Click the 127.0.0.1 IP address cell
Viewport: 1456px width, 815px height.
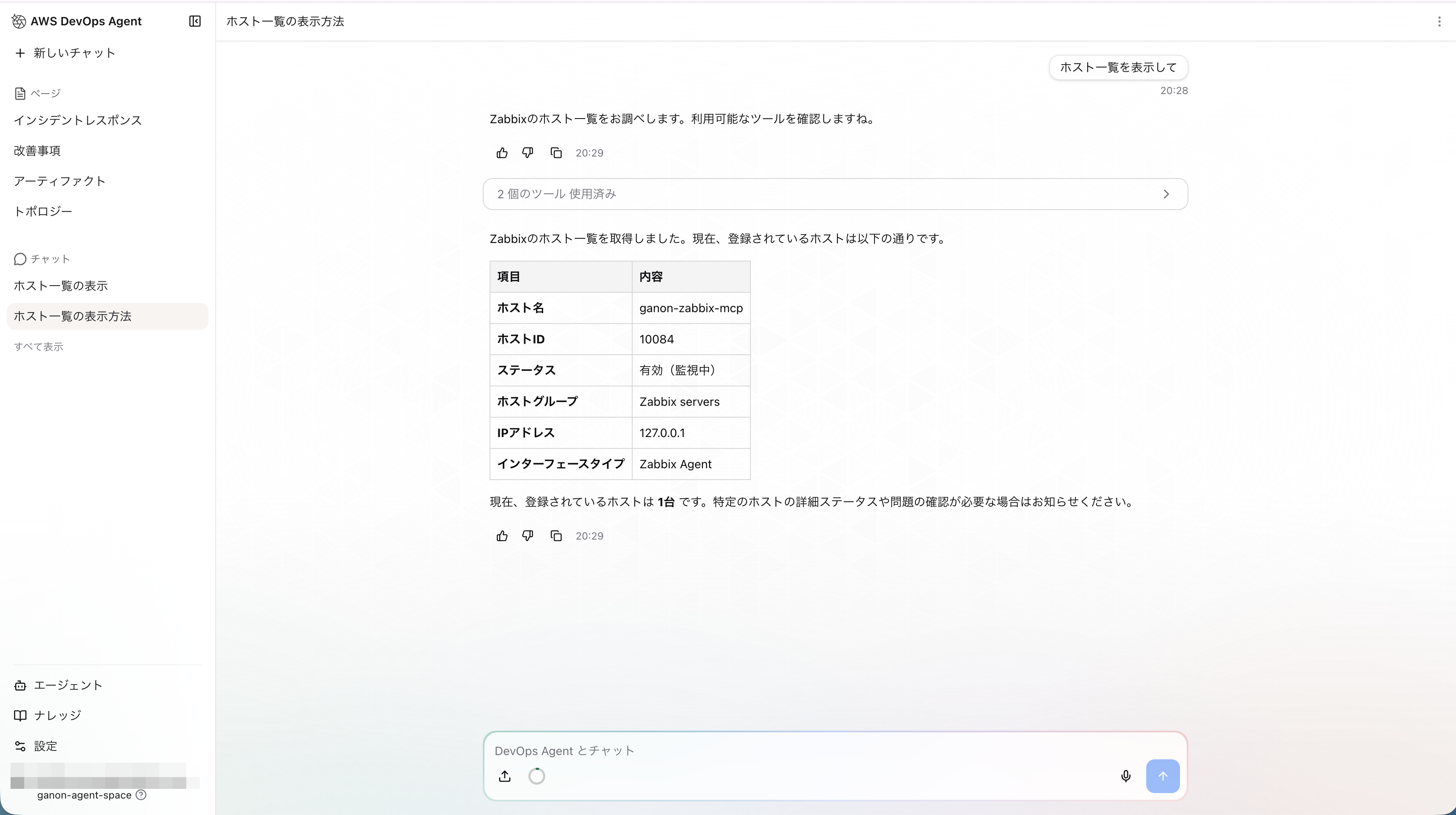691,433
